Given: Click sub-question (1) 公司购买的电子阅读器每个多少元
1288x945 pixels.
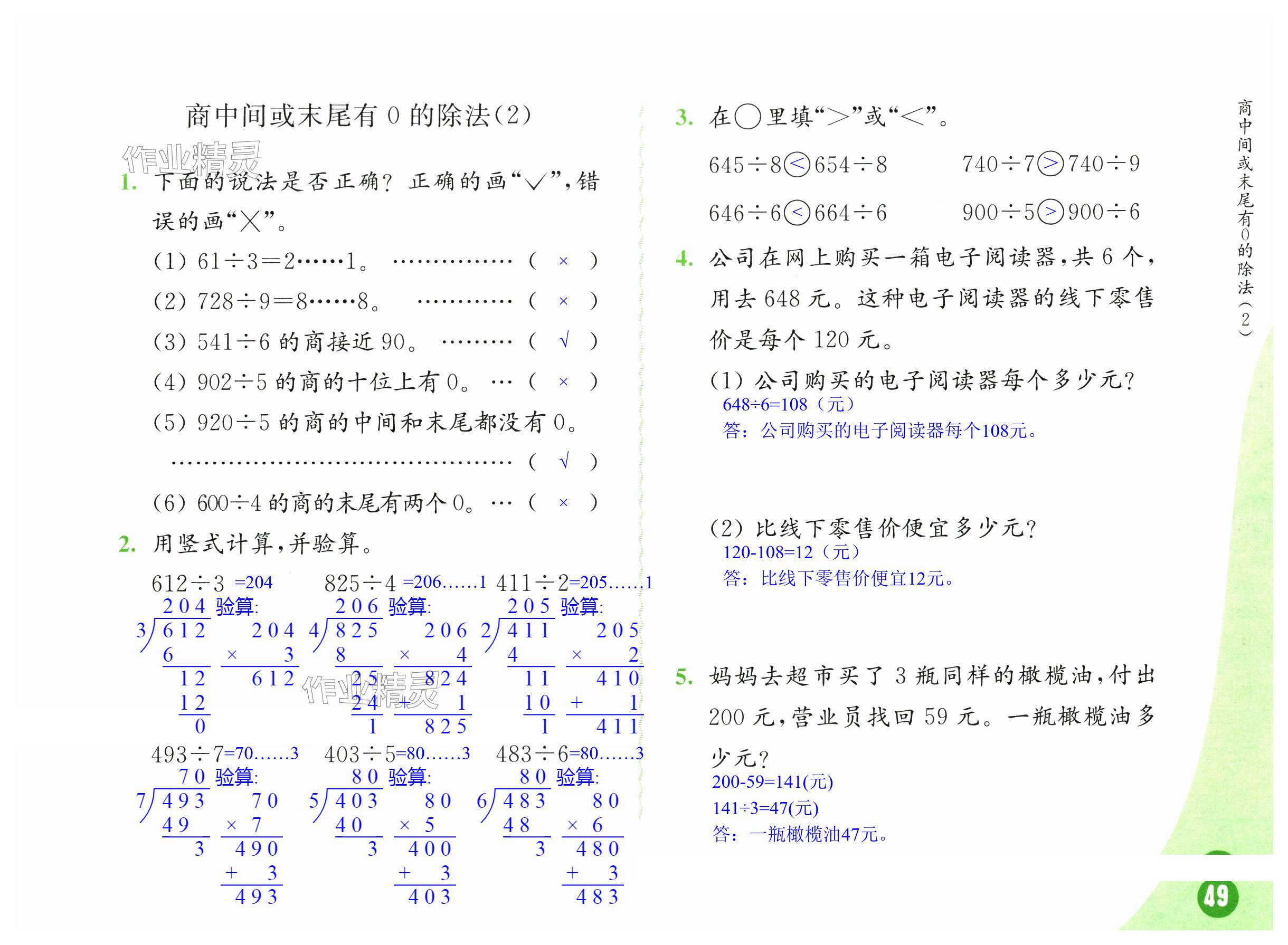Looking at the screenshot, I should pos(922,380).
